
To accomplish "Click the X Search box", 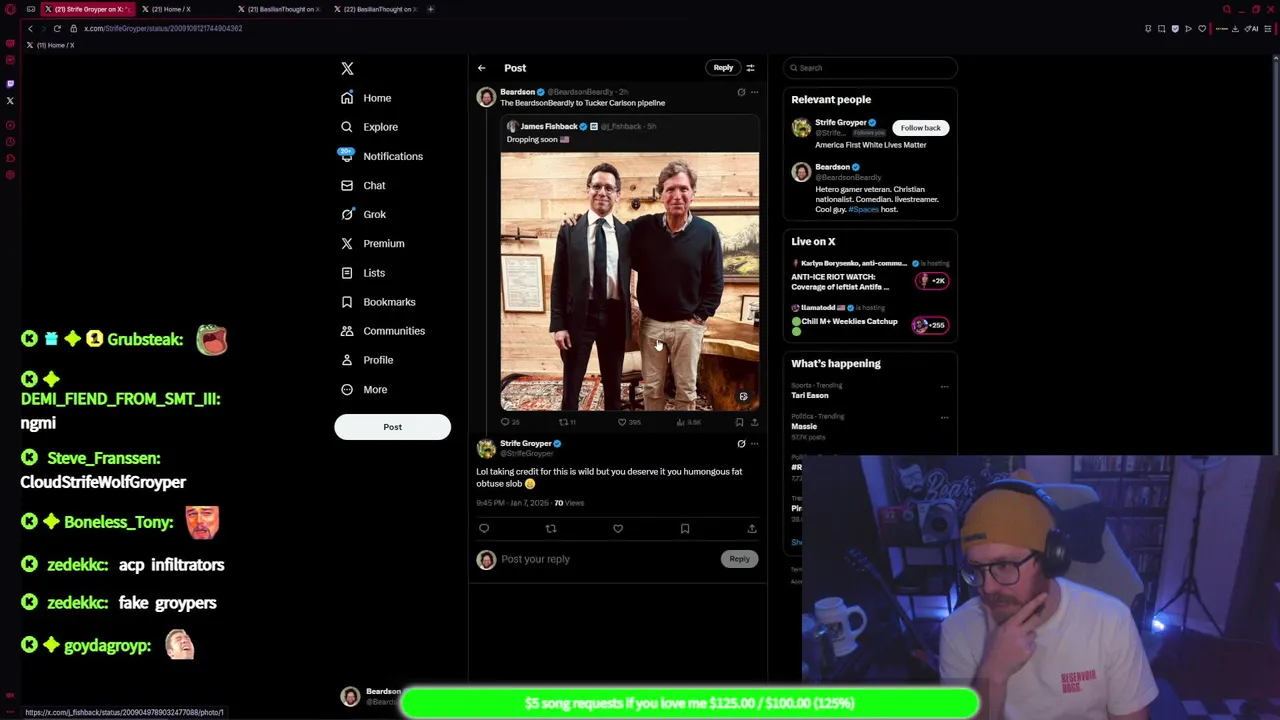I will pyautogui.click(x=870, y=68).
